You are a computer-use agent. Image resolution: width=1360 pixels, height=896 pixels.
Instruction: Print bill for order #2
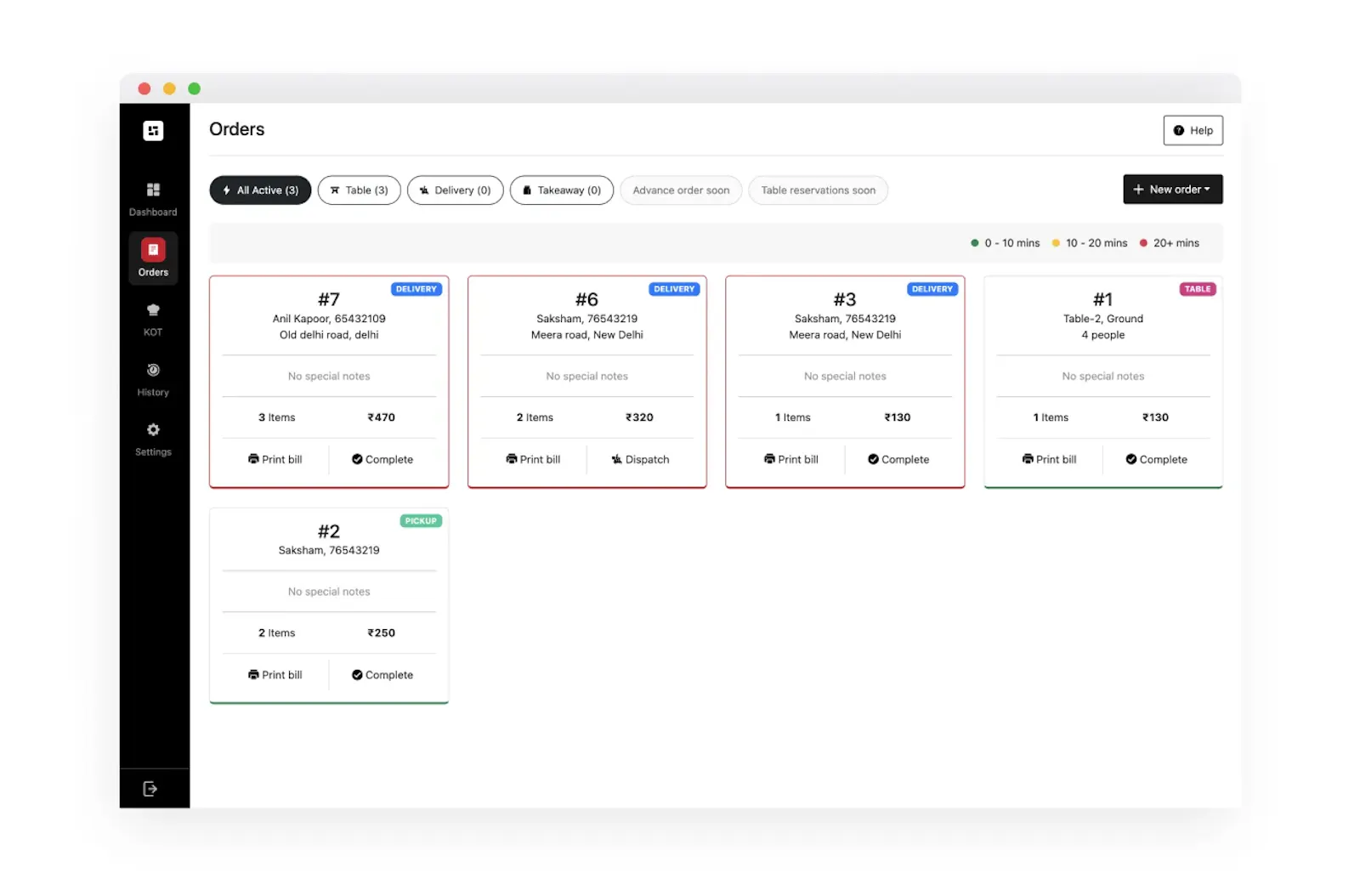pyautogui.click(x=275, y=675)
